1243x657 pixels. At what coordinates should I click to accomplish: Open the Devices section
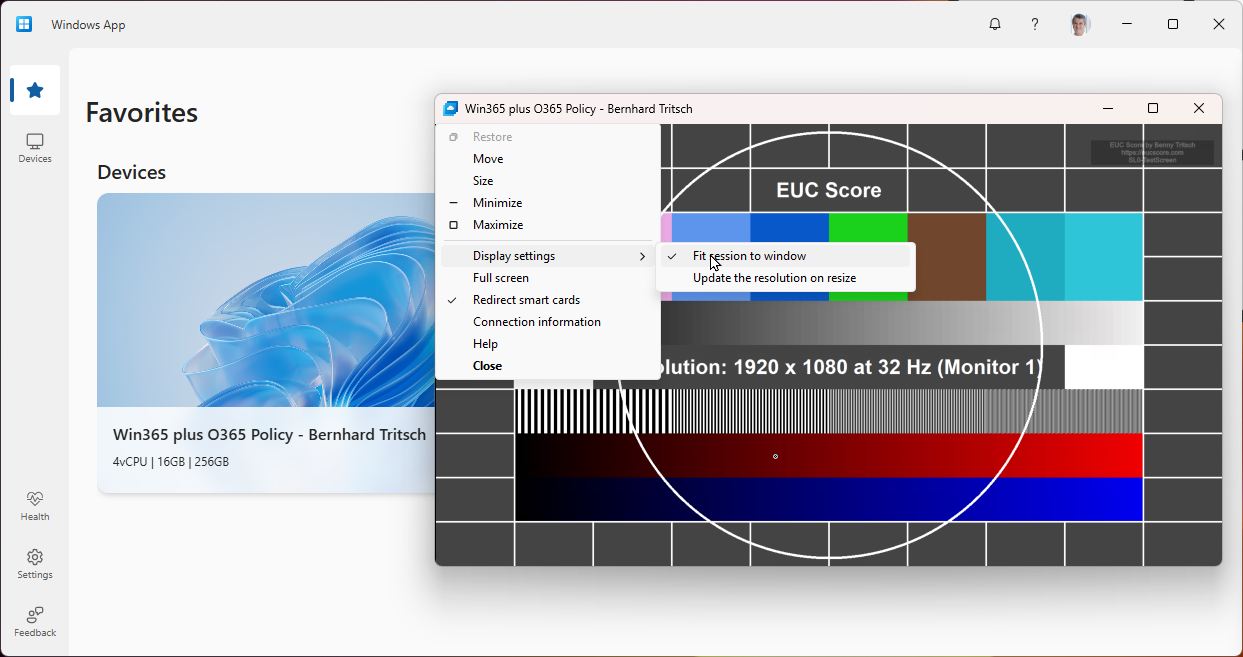(34, 148)
